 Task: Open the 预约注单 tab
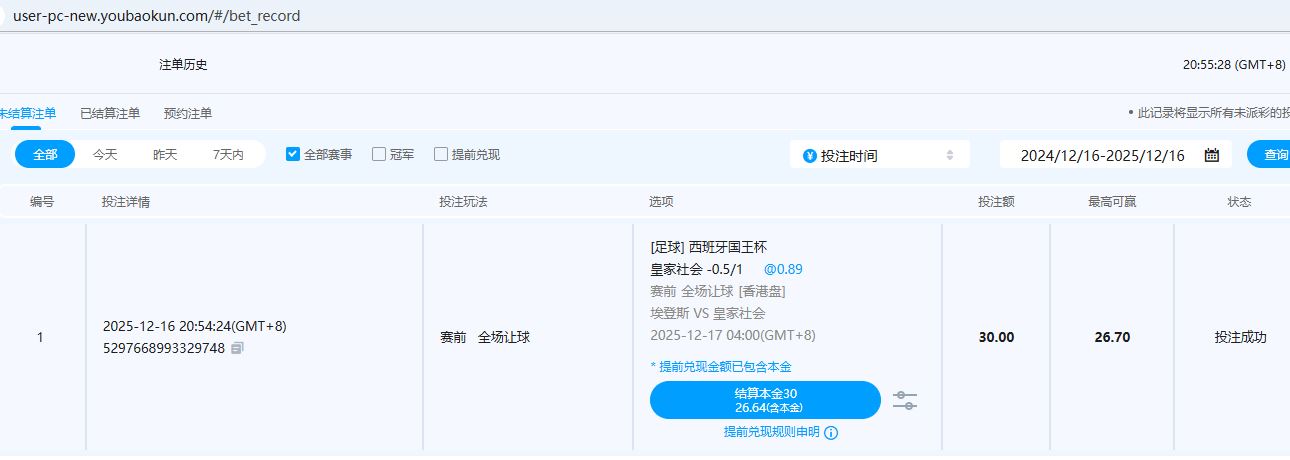[188, 113]
